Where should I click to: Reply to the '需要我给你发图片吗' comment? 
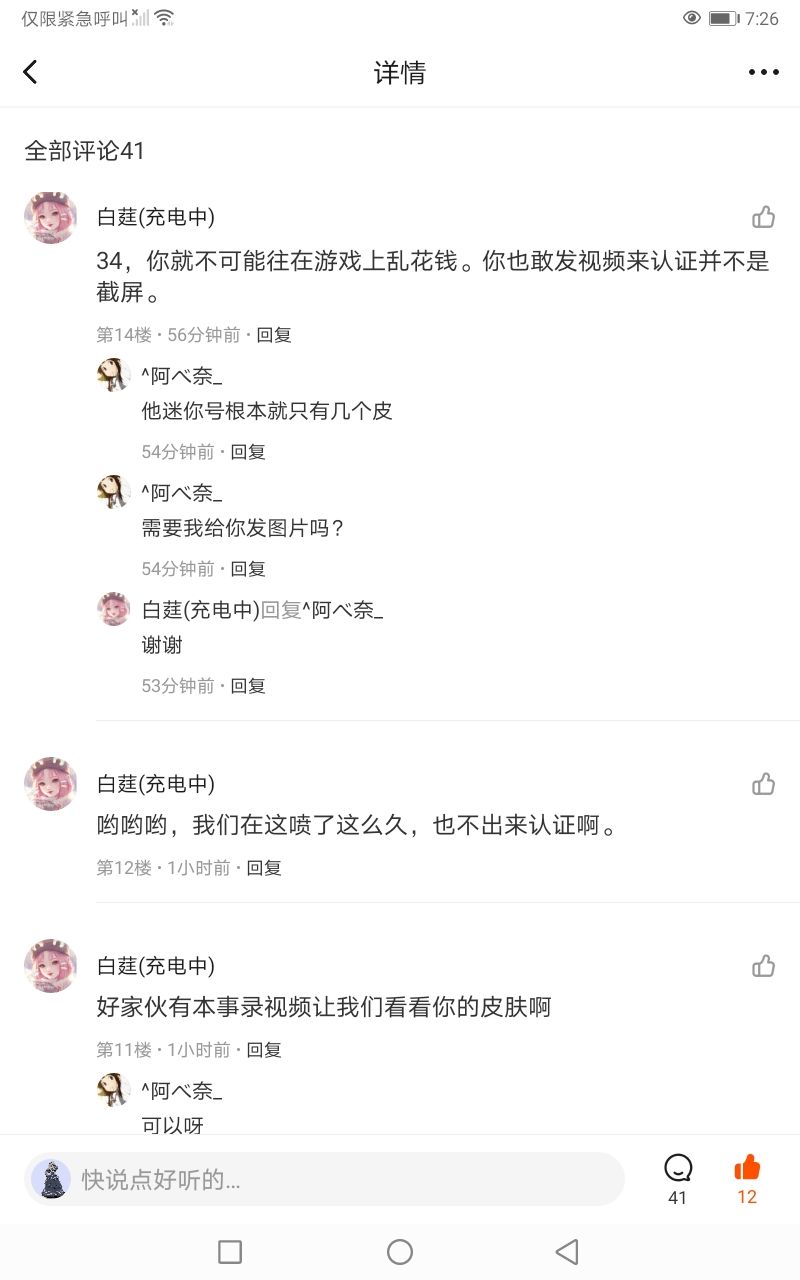[x=248, y=569]
